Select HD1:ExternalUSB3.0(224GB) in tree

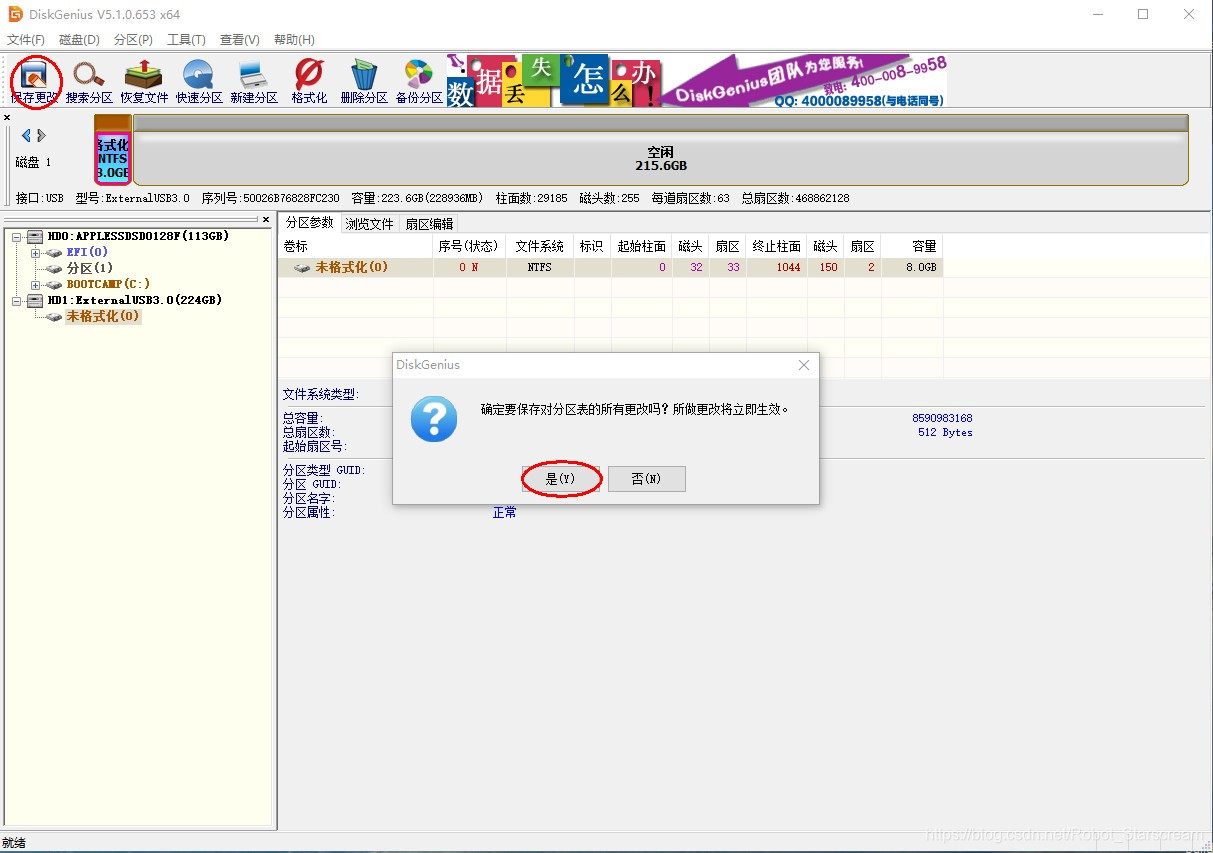tap(134, 301)
